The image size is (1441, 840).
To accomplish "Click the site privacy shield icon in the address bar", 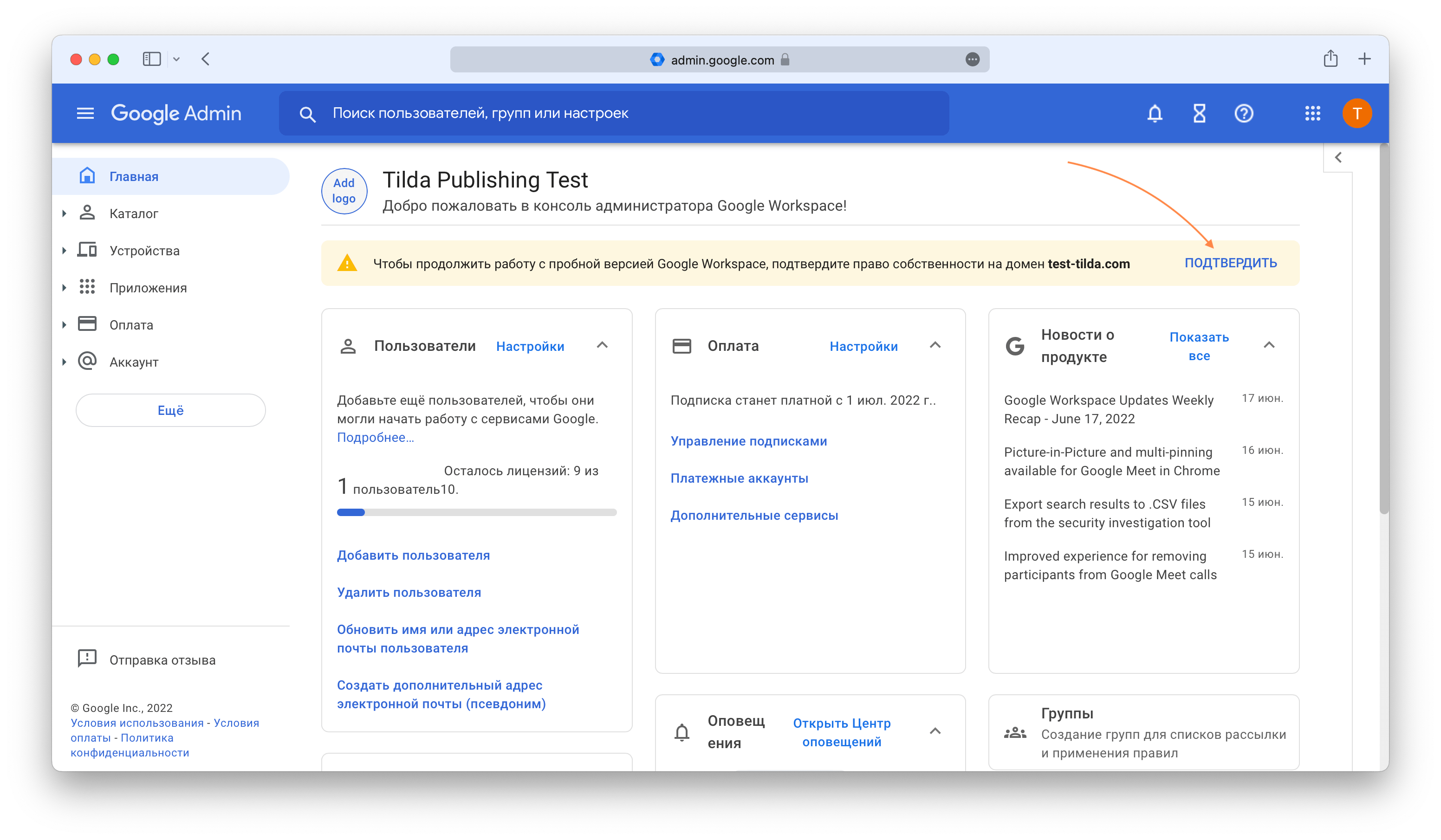I will [x=657, y=59].
